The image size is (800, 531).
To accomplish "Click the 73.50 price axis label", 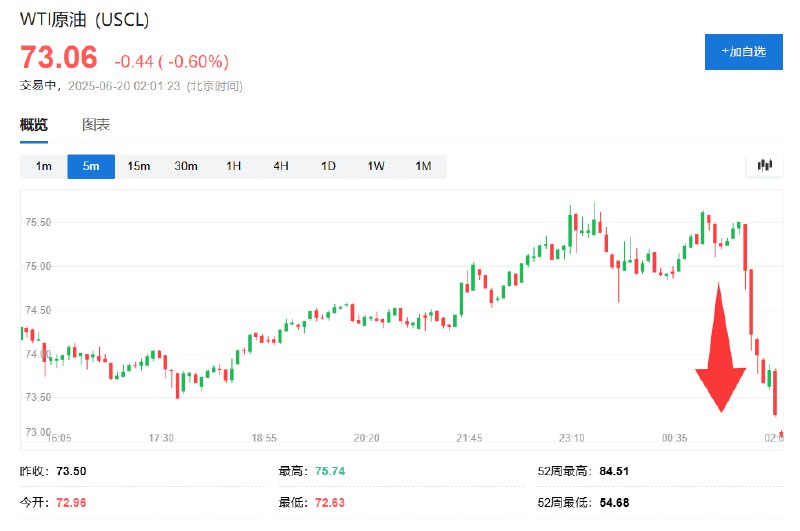I will point(38,397).
